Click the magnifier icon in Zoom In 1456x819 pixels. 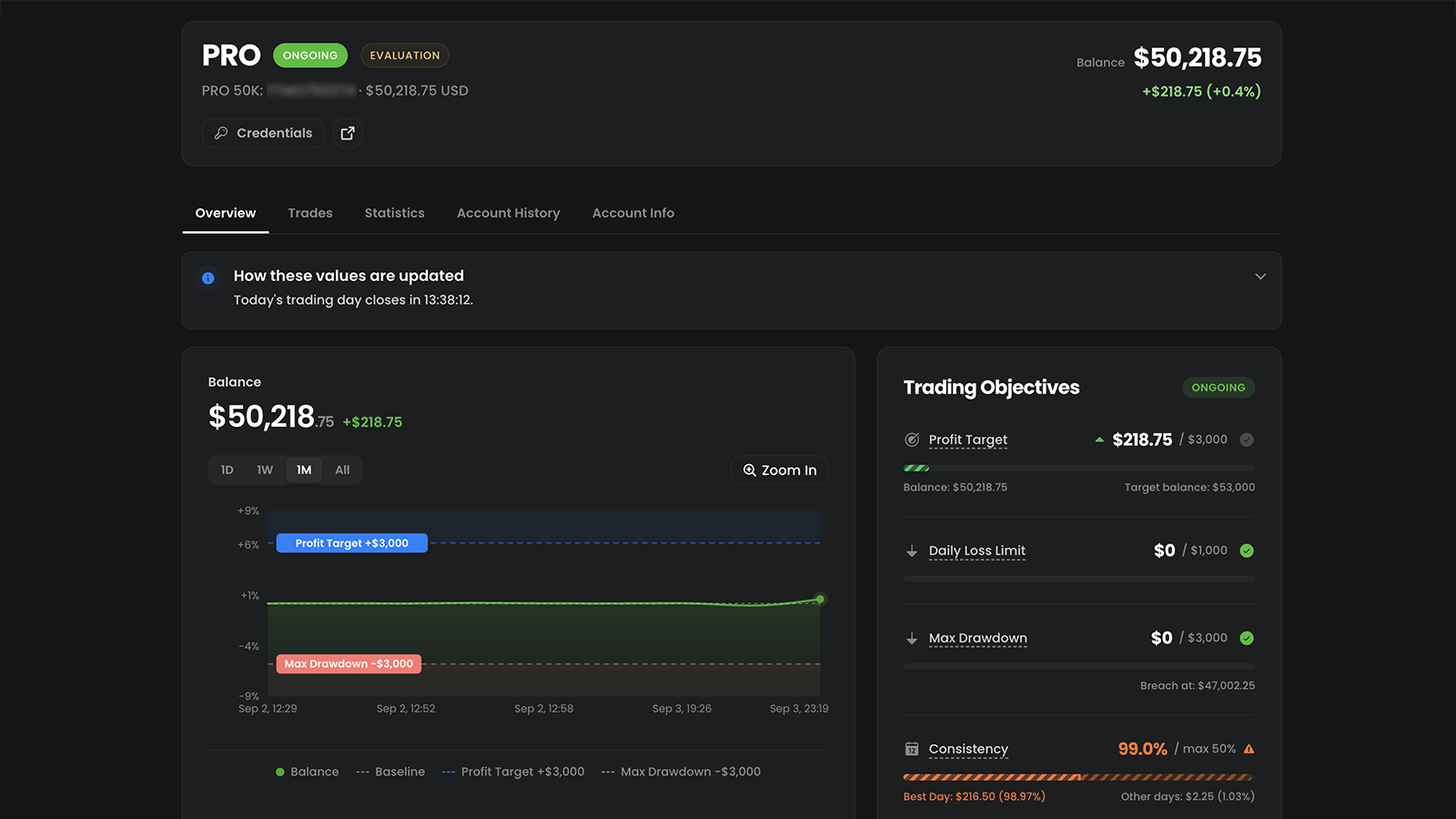(x=750, y=470)
